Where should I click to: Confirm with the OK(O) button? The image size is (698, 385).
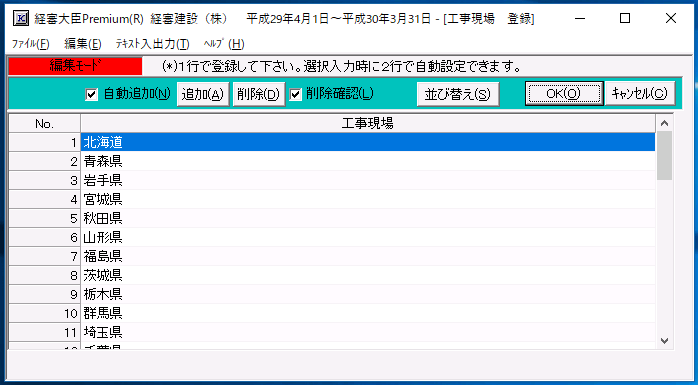coord(564,93)
